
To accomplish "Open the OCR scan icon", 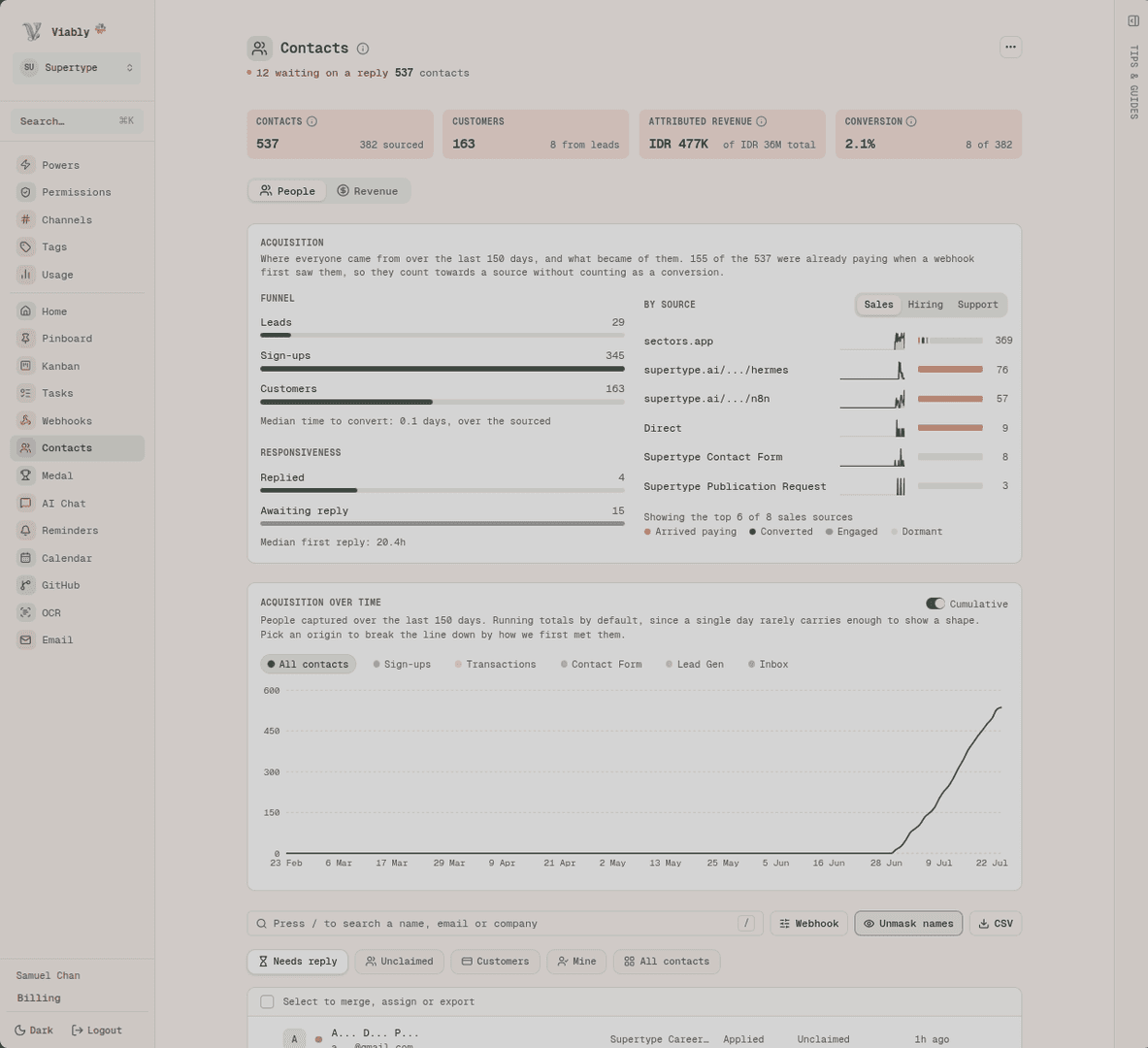I will [x=25, y=612].
